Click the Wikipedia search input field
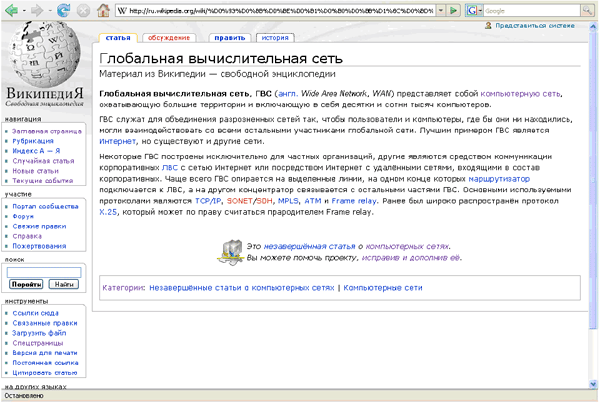 click(x=44, y=272)
